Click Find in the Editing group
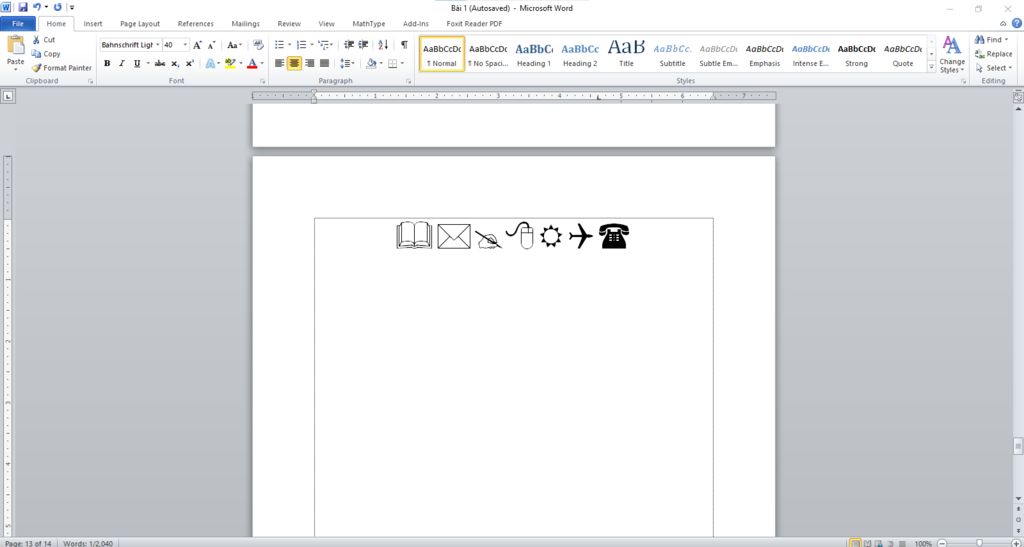Viewport: 1024px width, 547px height. coord(991,40)
